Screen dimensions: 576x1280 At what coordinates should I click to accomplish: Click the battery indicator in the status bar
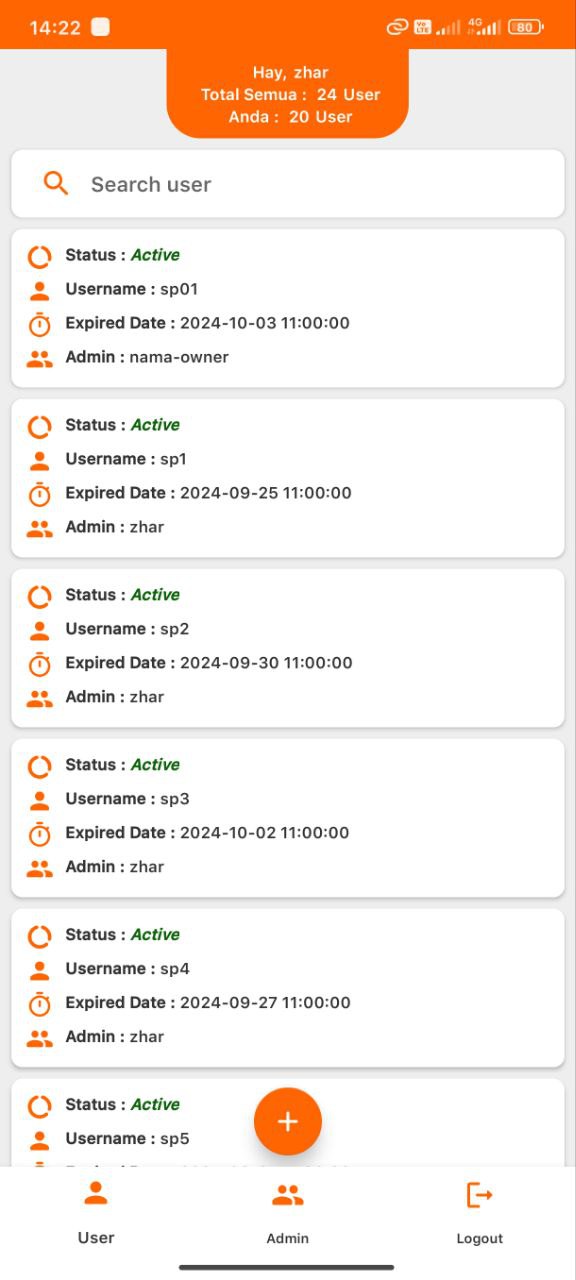525,27
